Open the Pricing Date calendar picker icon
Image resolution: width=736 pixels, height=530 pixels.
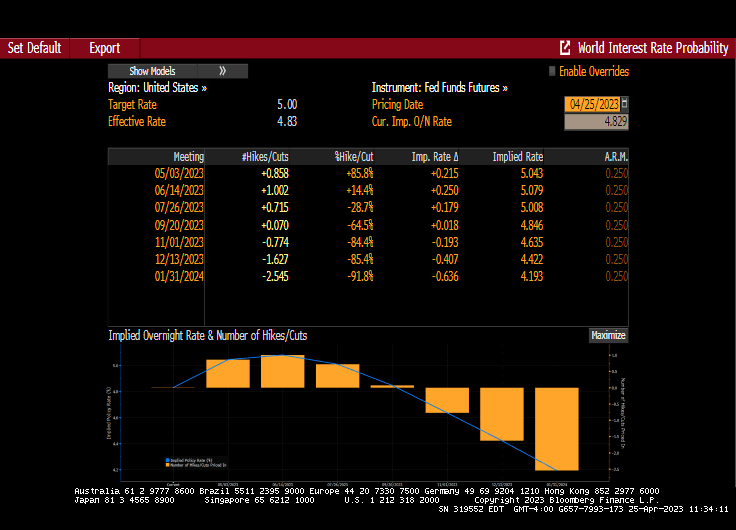pyautogui.click(x=624, y=104)
